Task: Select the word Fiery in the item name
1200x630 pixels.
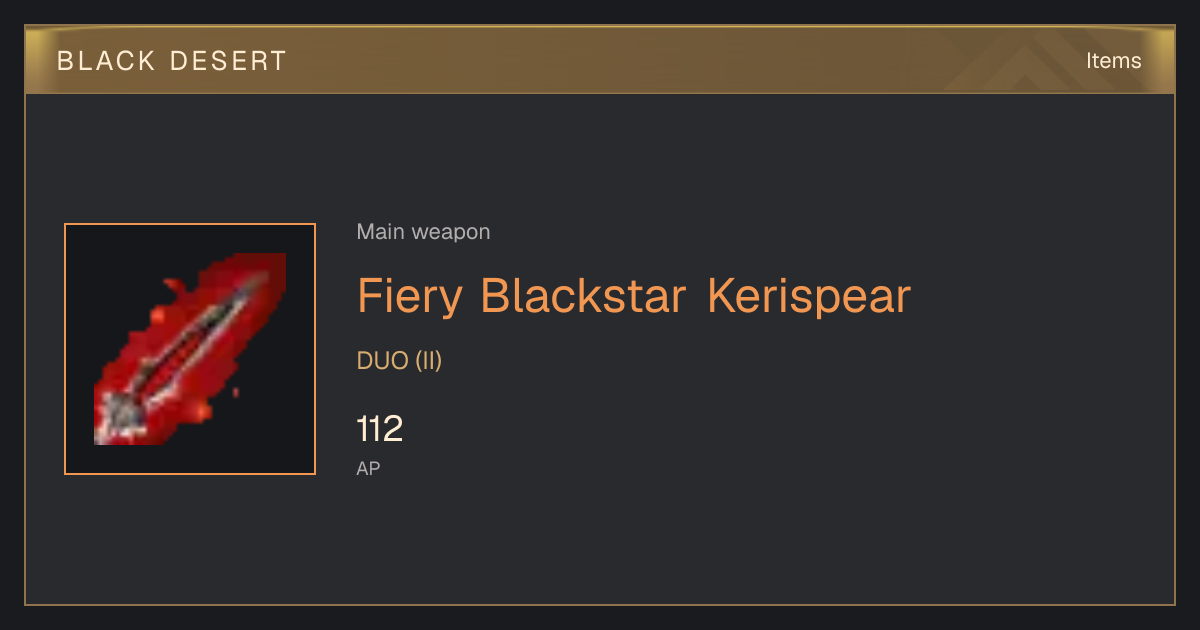Action: (x=410, y=296)
